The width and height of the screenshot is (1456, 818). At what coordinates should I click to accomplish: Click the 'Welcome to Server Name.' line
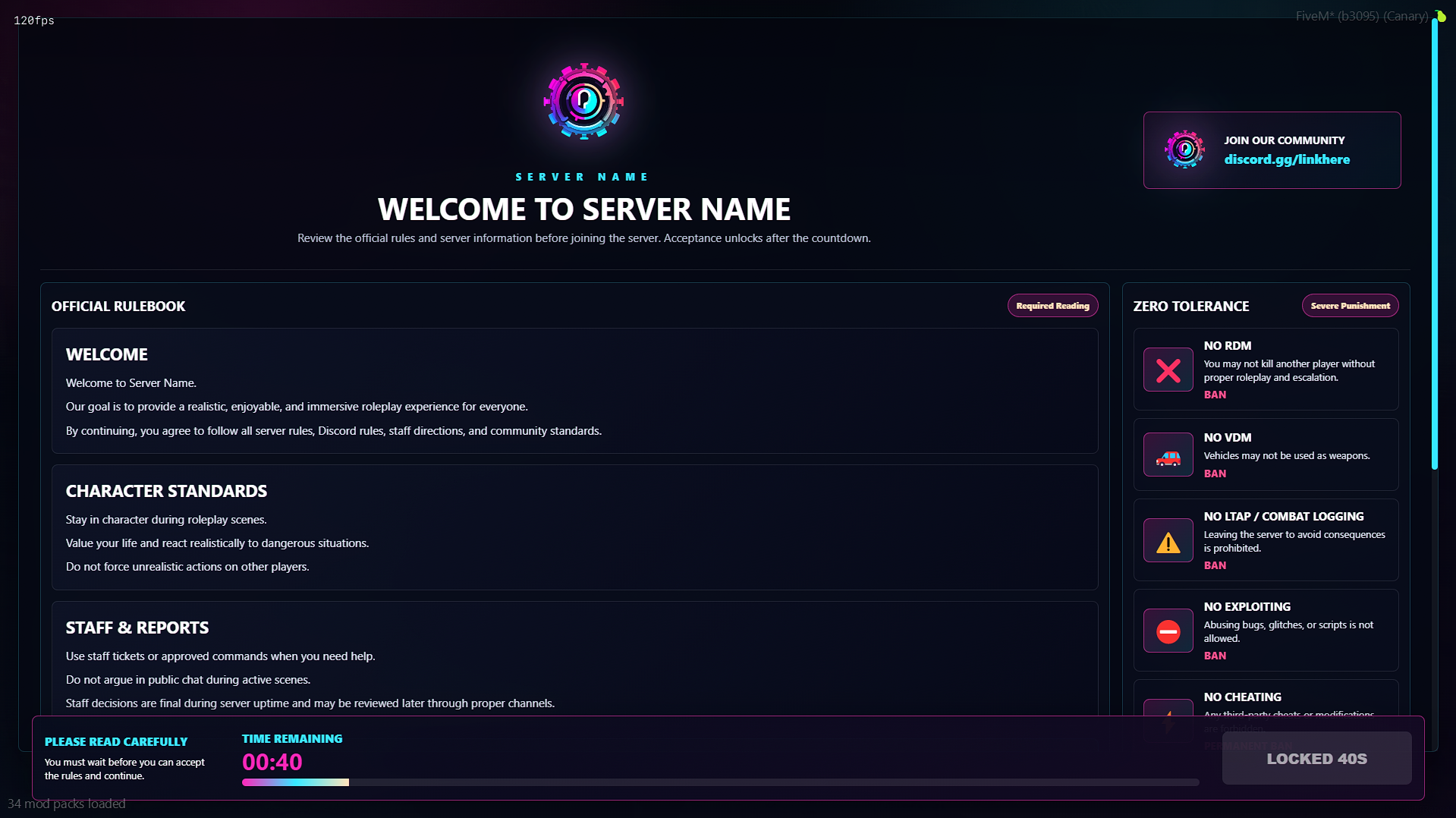coord(131,383)
